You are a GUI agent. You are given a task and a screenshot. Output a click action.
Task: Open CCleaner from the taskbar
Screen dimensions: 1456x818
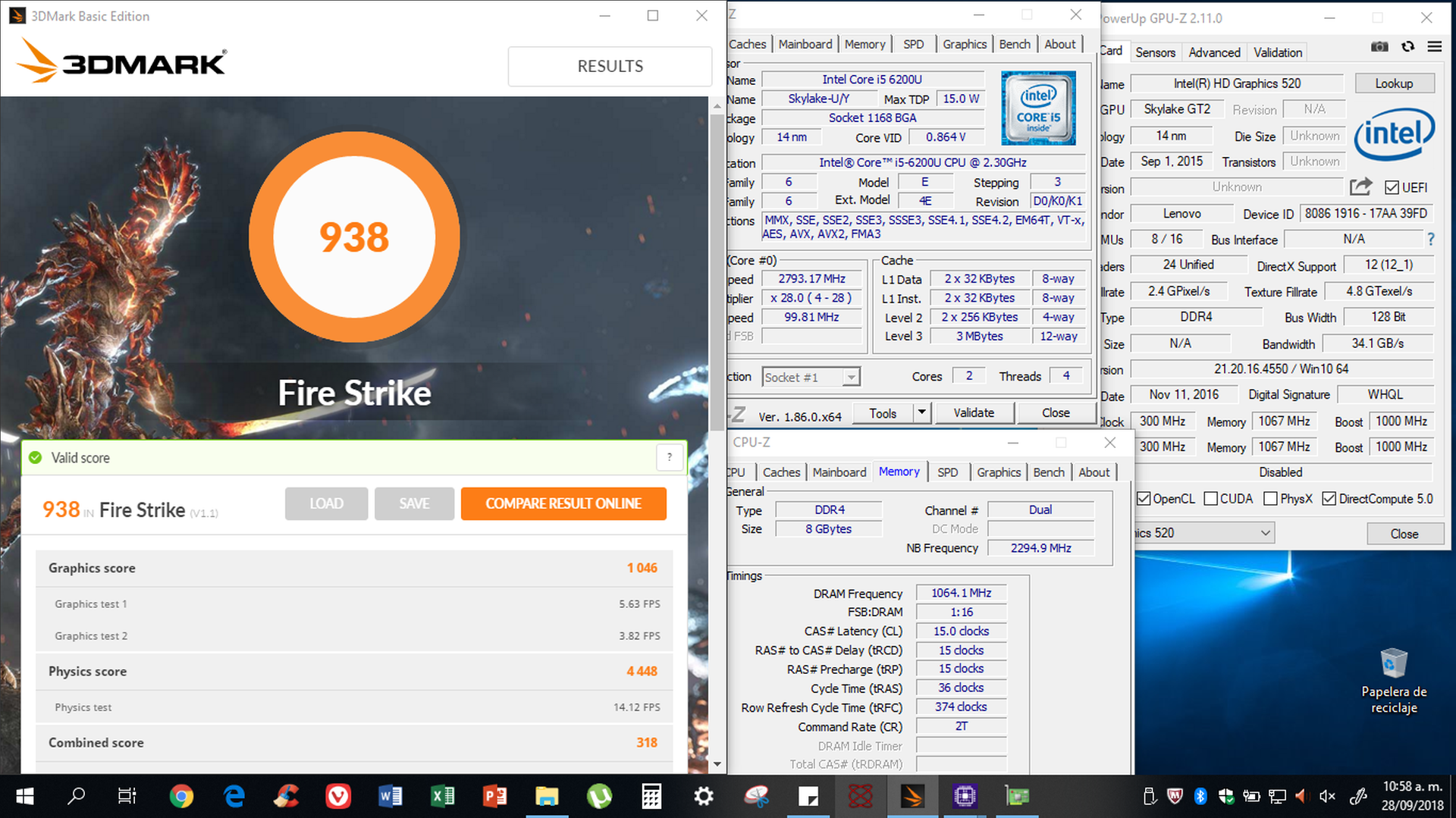pos(286,796)
